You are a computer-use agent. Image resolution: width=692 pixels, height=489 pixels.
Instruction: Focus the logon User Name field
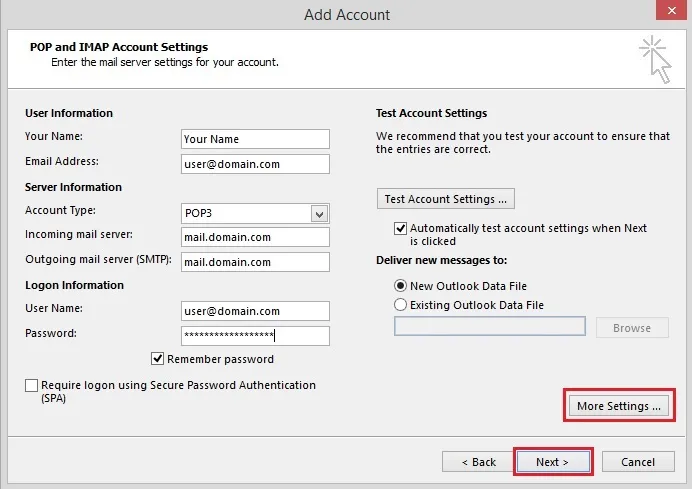pyautogui.click(x=255, y=311)
